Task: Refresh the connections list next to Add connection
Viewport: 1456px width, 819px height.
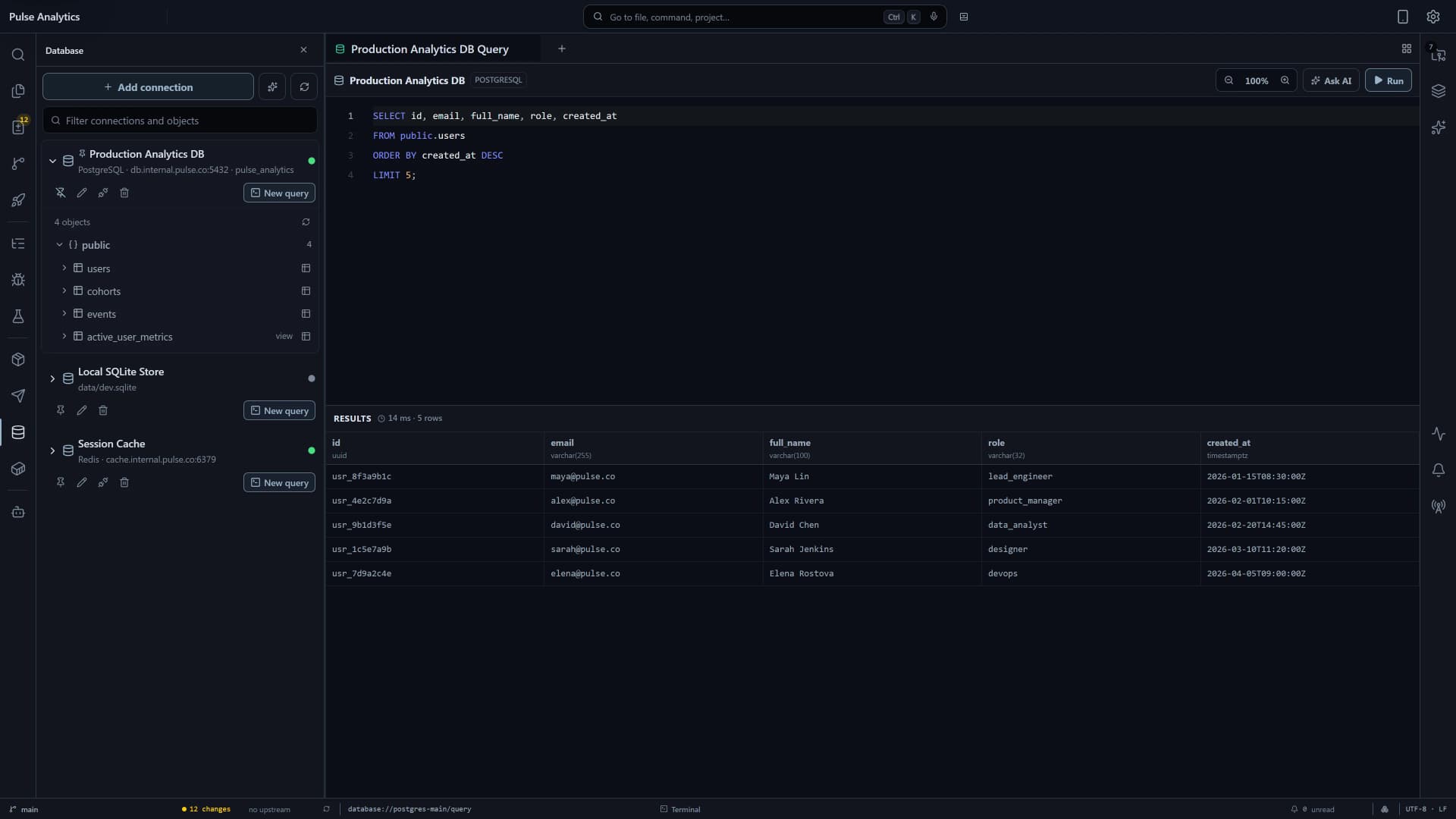Action: click(x=304, y=87)
